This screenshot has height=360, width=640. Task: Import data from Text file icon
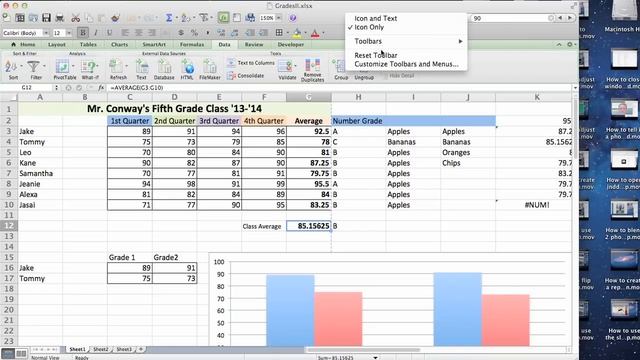(141, 67)
